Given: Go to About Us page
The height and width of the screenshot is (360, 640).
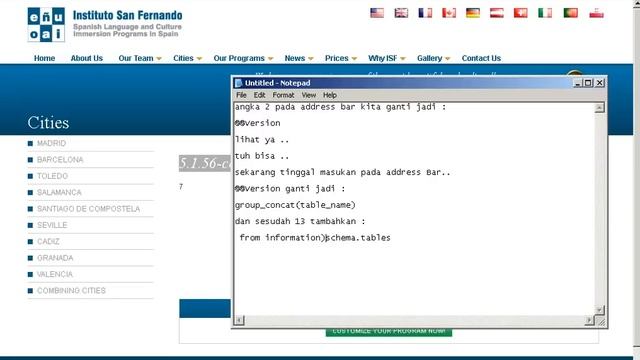Looking at the screenshot, I should click(87, 58).
